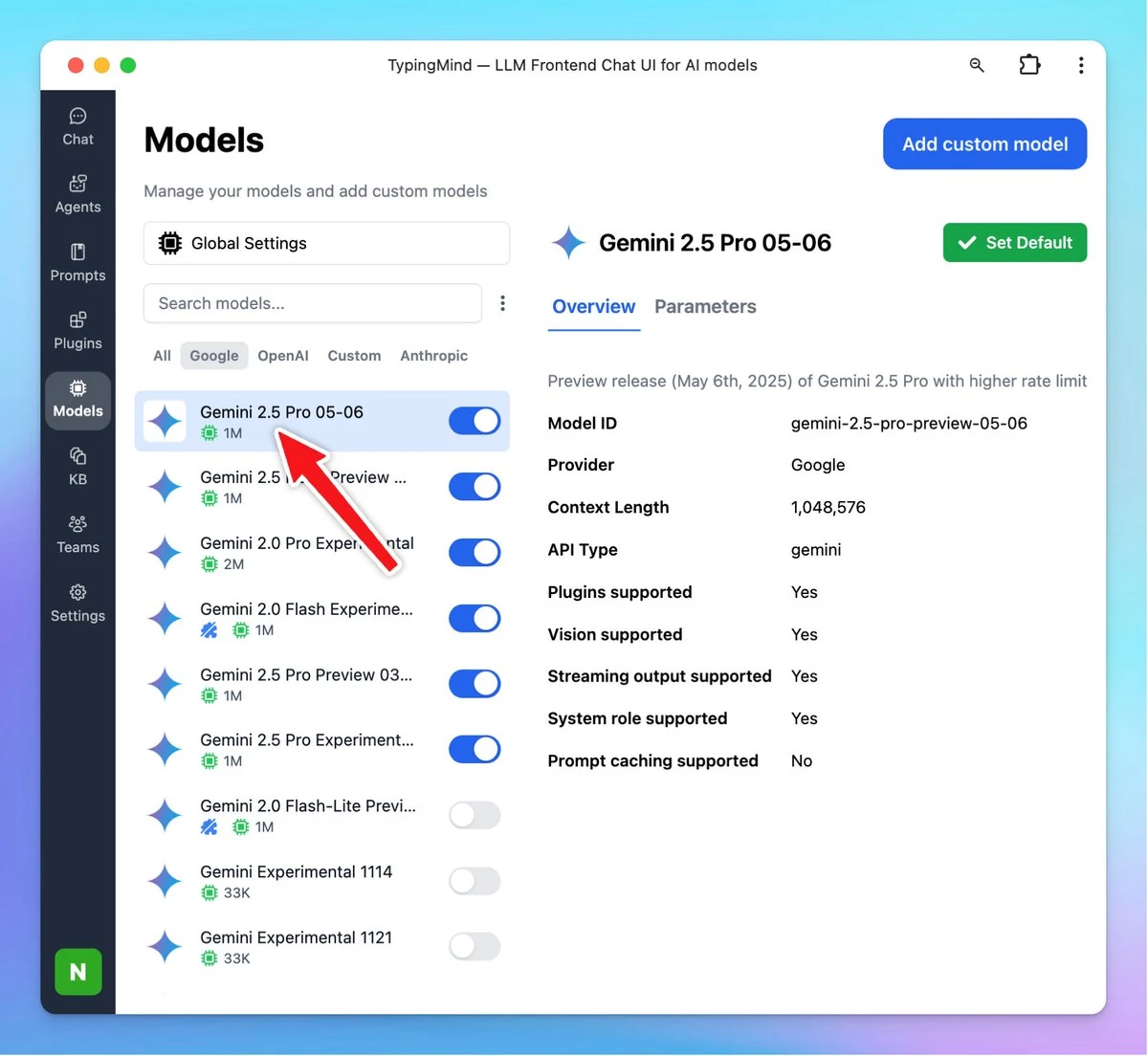
Task: Select the Models sidebar icon
Action: 77,400
